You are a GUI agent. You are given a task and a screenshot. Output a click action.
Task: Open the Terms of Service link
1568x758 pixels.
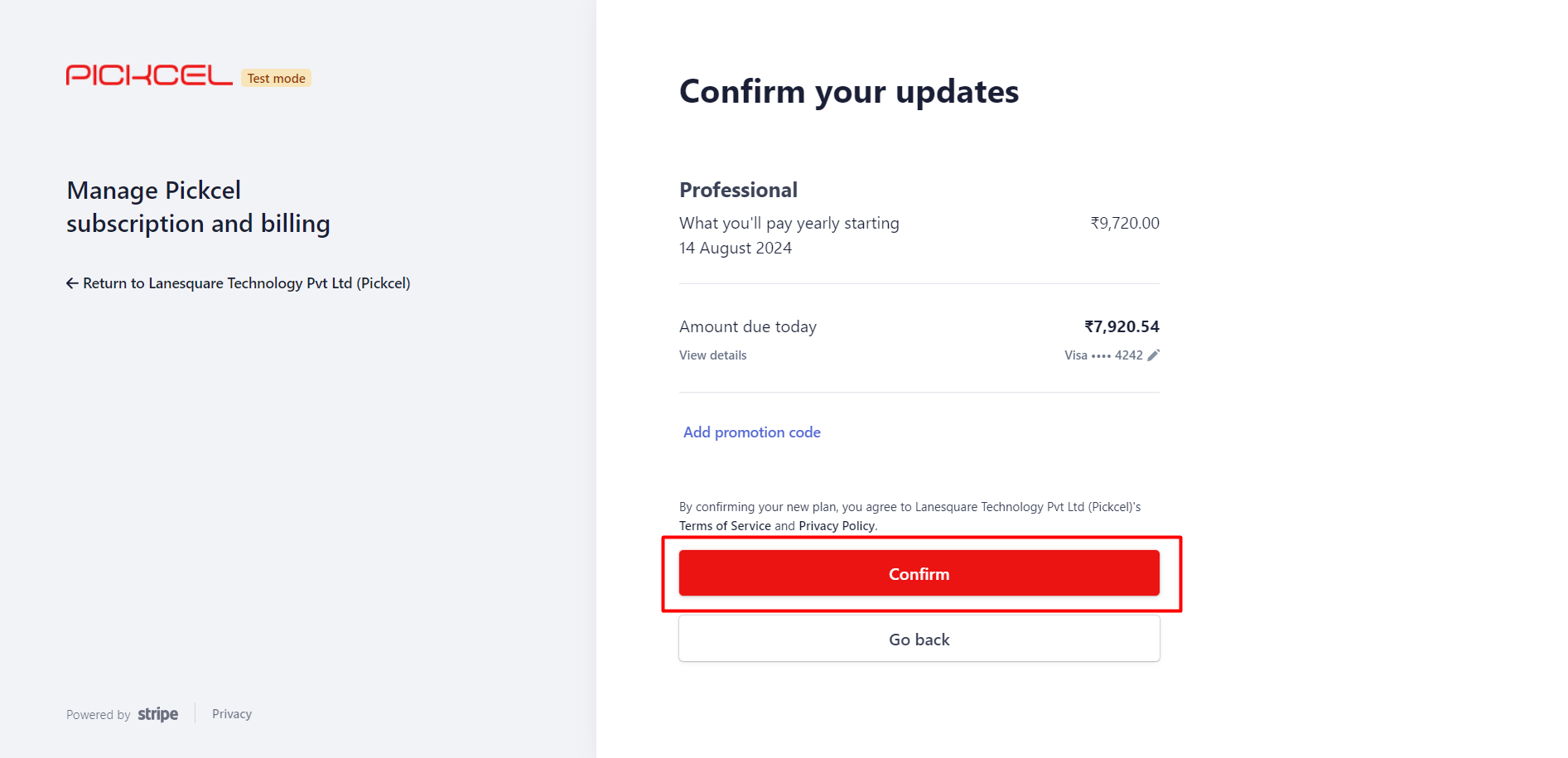click(x=725, y=526)
